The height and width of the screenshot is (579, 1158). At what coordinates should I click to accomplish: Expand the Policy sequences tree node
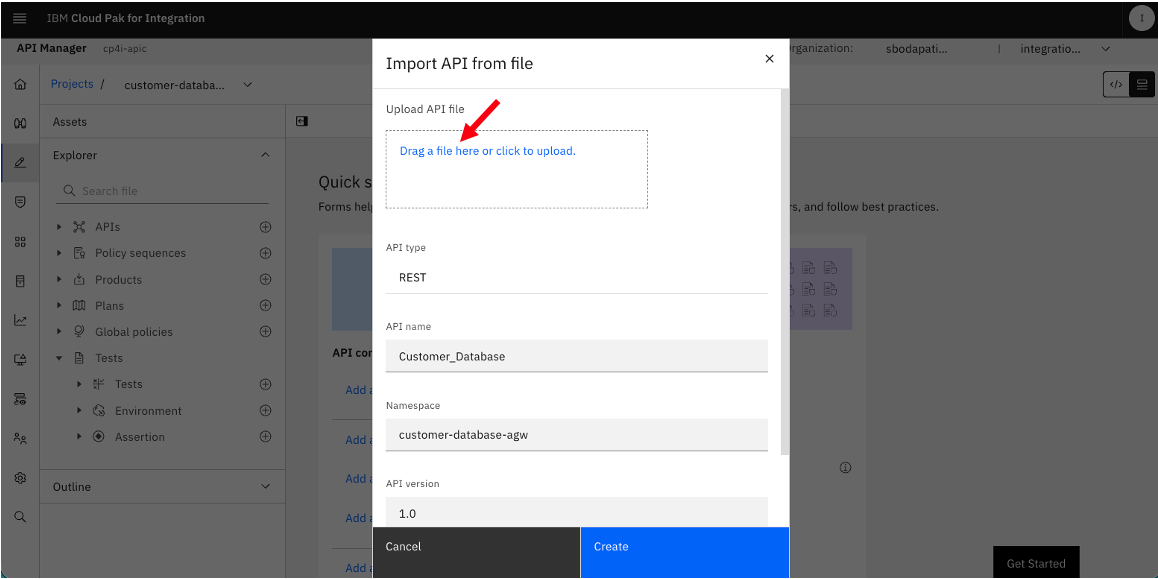[x=59, y=253]
